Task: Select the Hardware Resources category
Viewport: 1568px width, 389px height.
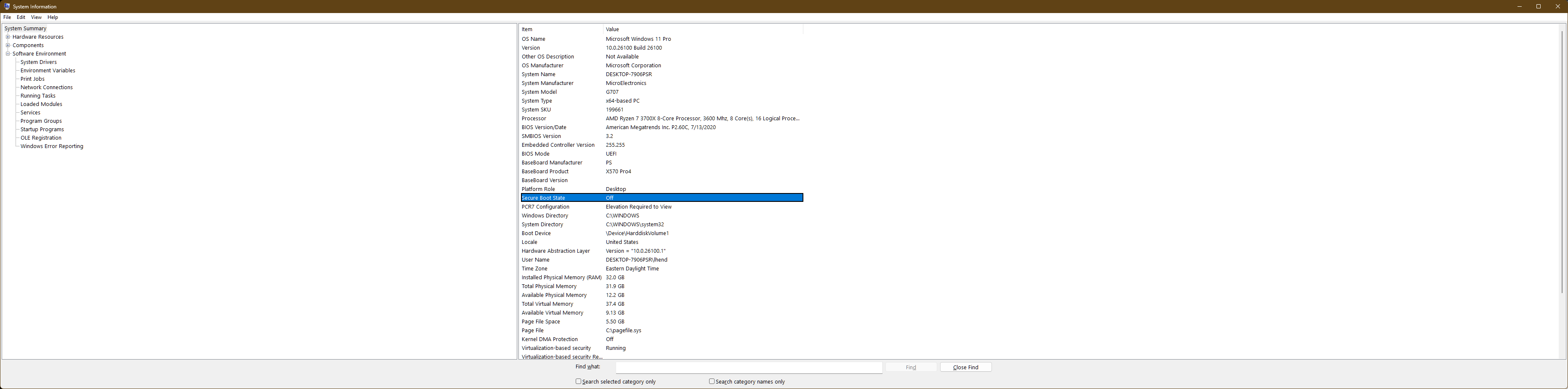Action: pyautogui.click(x=38, y=37)
